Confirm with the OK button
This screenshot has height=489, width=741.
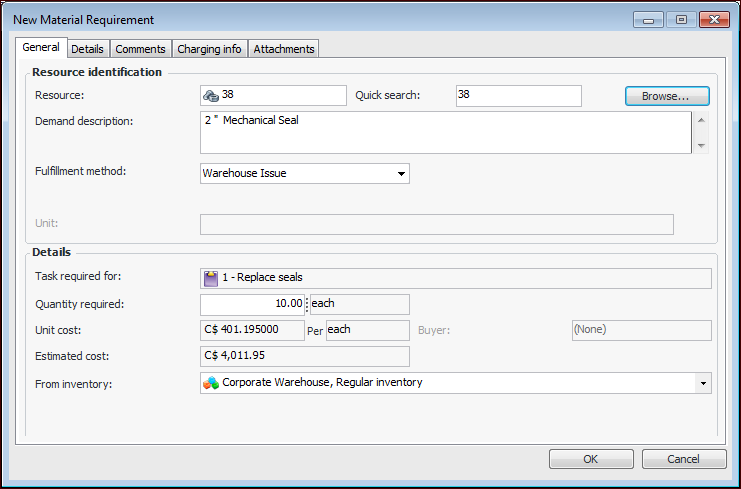591,459
